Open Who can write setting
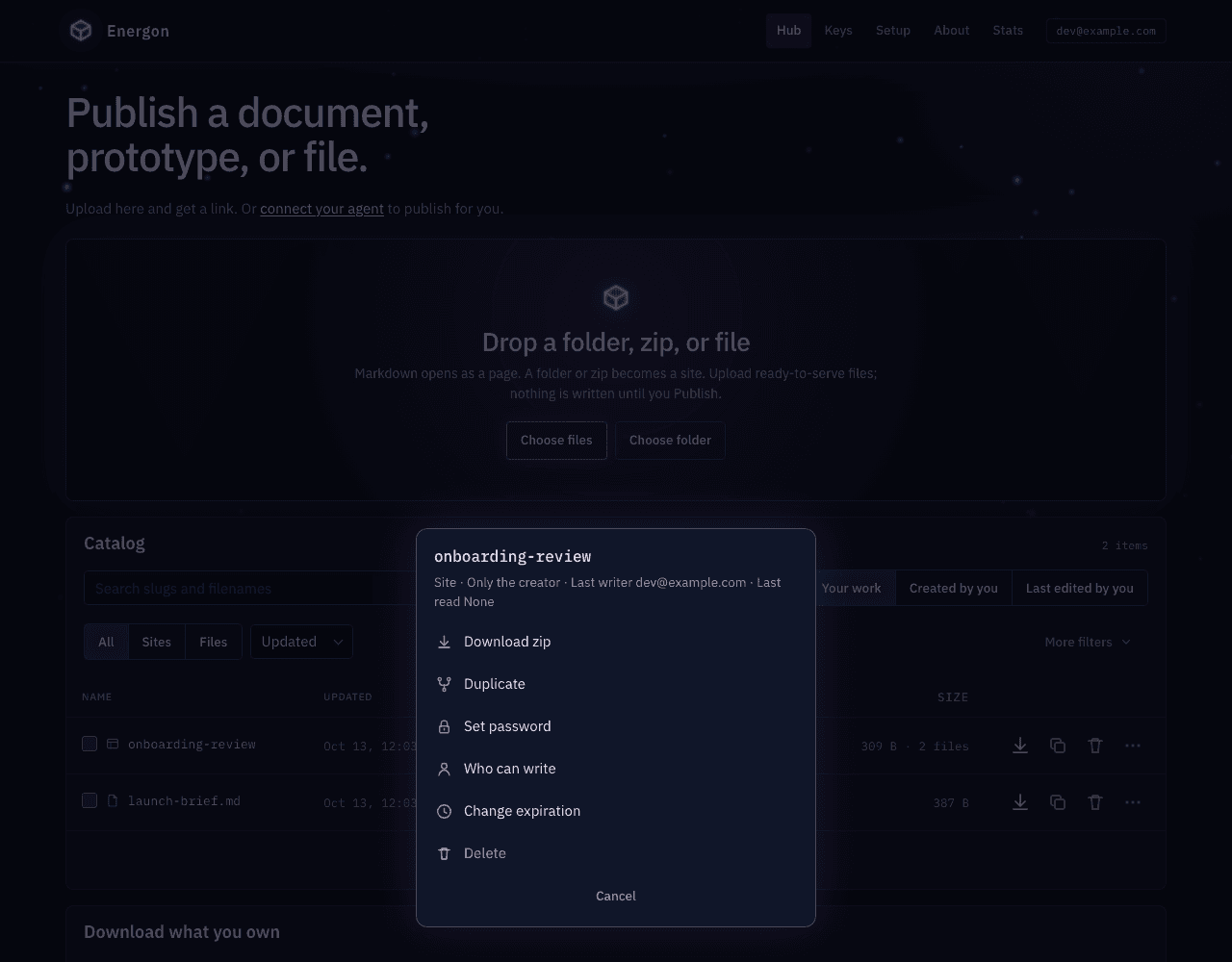 point(616,769)
